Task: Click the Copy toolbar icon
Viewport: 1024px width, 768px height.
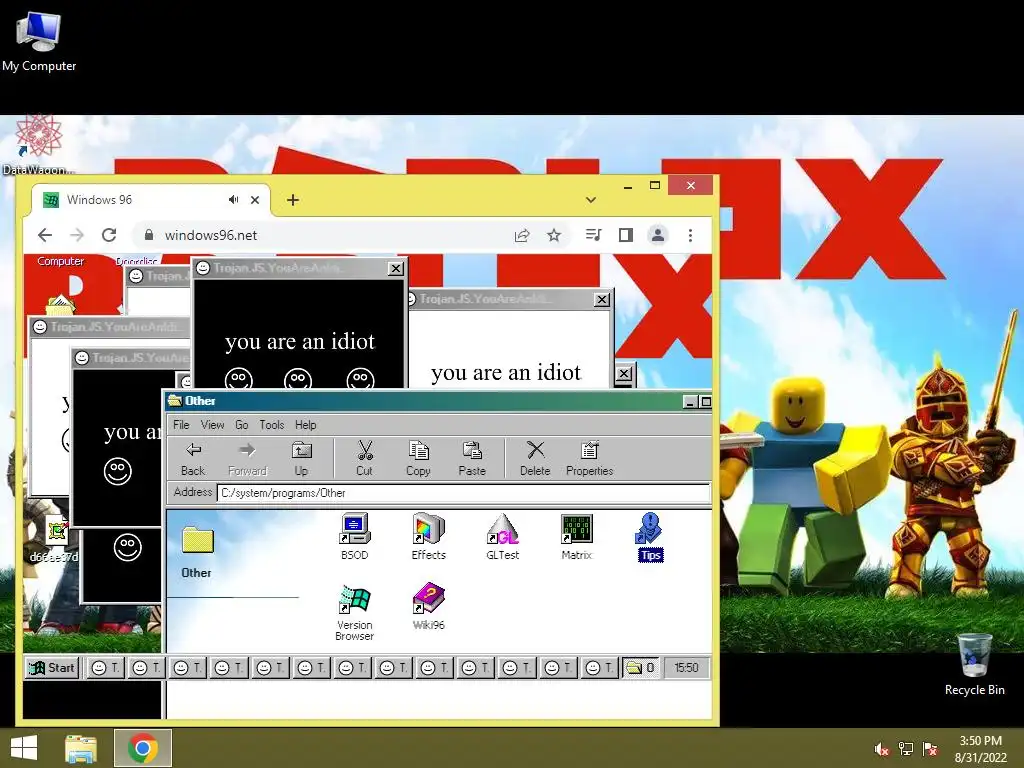Action: [x=418, y=459]
